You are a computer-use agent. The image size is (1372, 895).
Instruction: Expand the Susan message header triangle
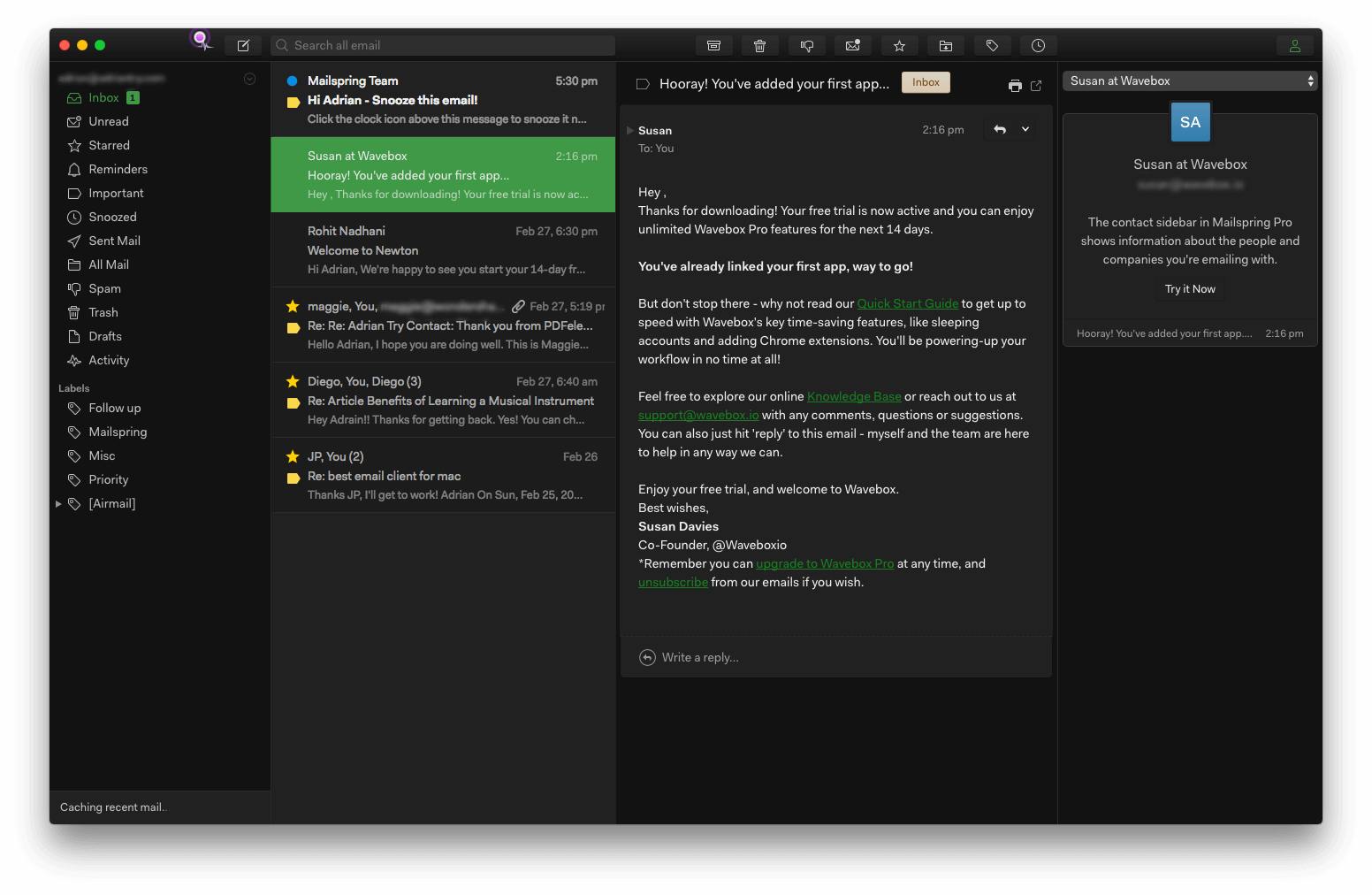click(x=629, y=130)
